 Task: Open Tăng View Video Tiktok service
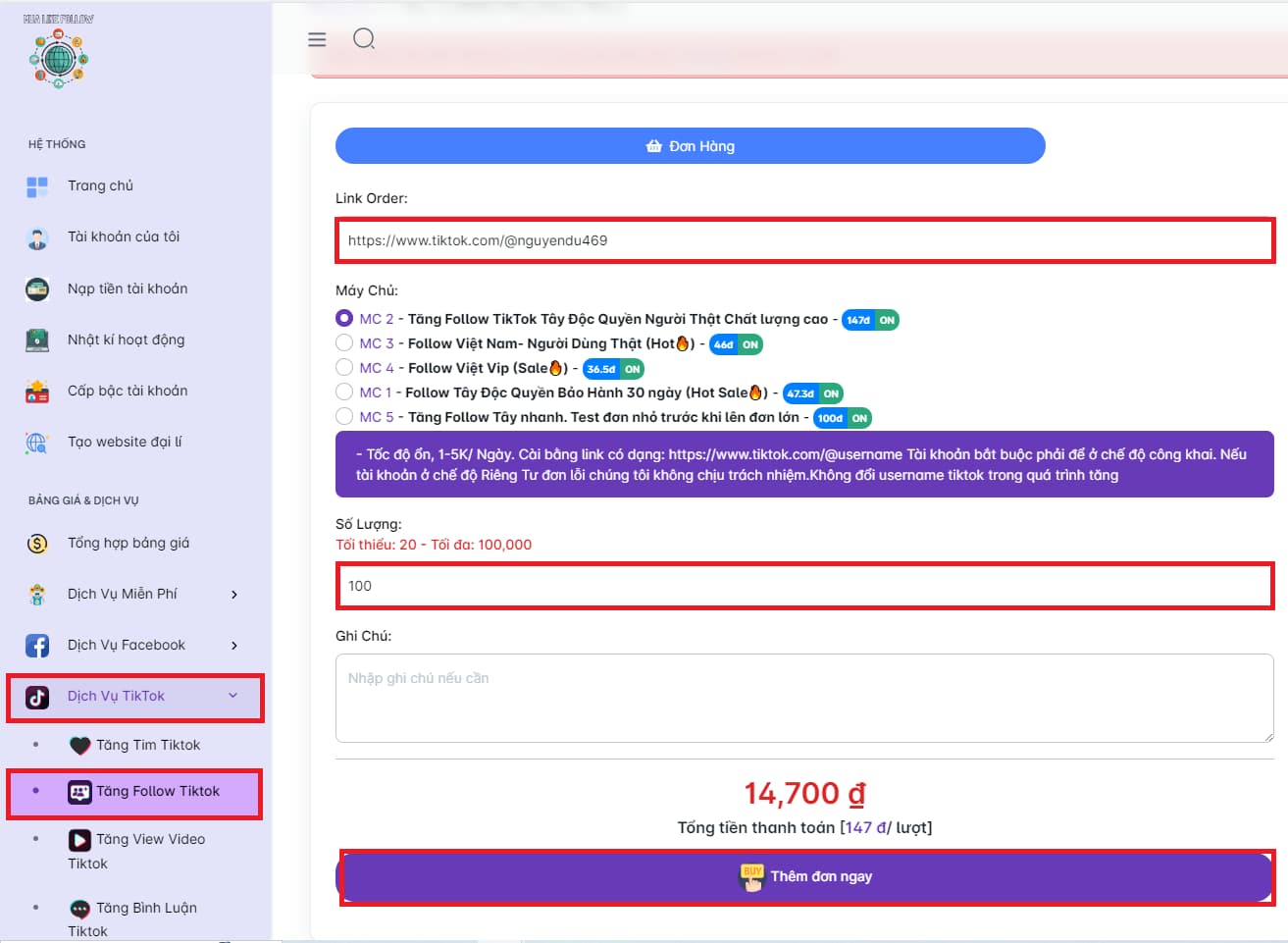tap(136, 851)
